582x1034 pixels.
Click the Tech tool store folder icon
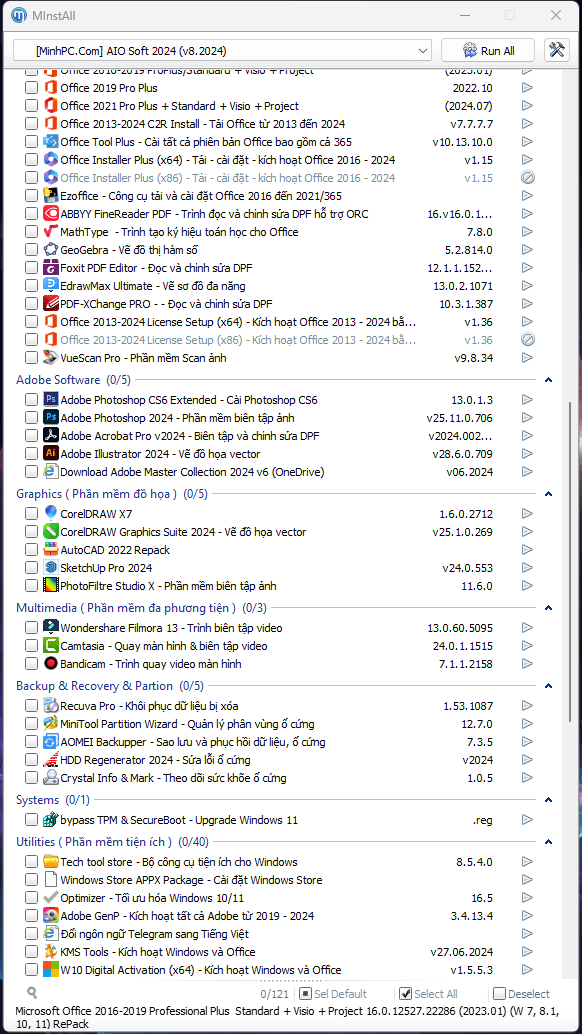(50, 861)
